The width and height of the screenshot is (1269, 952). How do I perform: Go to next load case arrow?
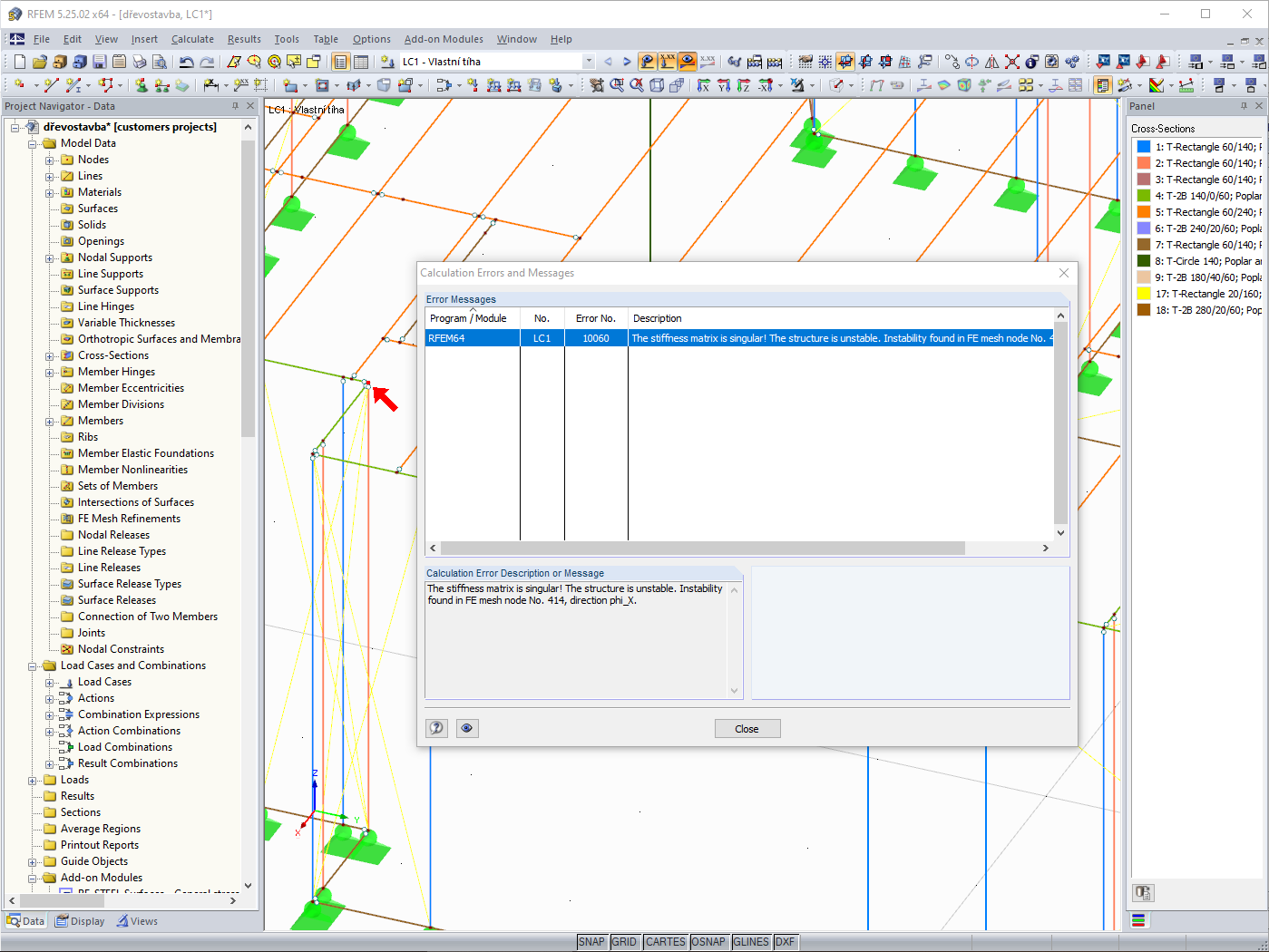tap(627, 62)
